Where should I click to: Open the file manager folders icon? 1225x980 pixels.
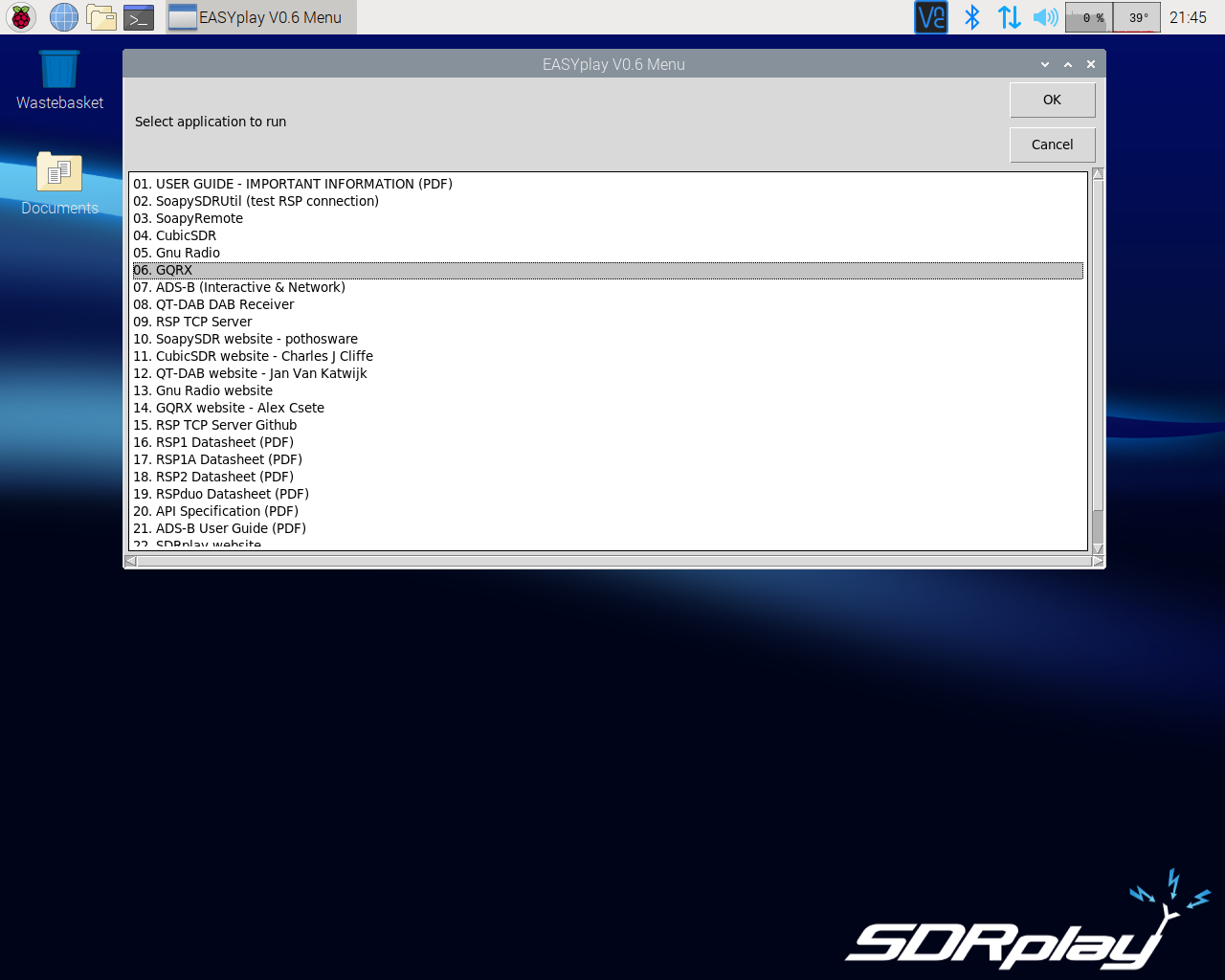pos(101,17)
